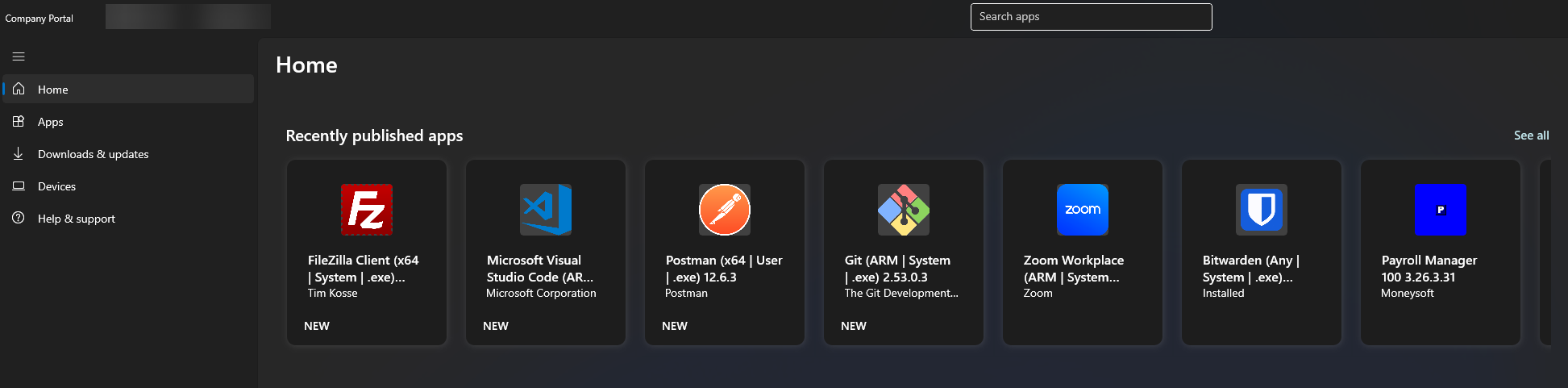This screenshot has width=1568, height=388.
Task: Click the See all link
Action: [x=1531, y=136]
